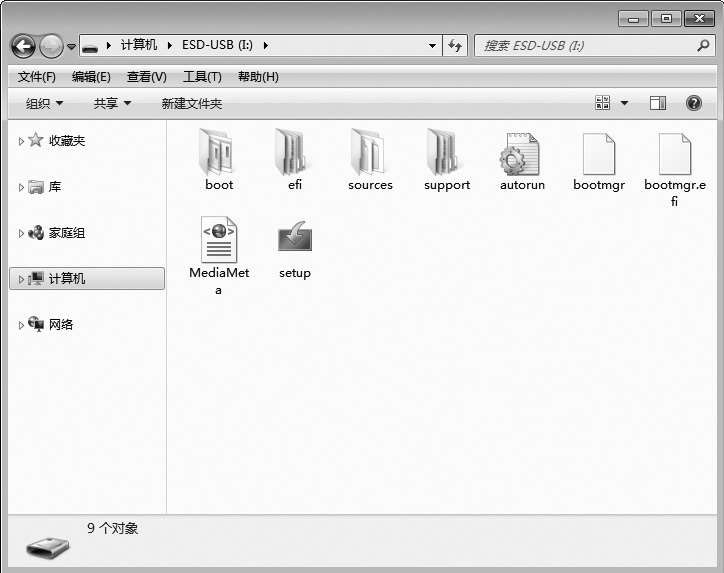
Task: Open the 组织 dropdown menu
Action: 44,103
